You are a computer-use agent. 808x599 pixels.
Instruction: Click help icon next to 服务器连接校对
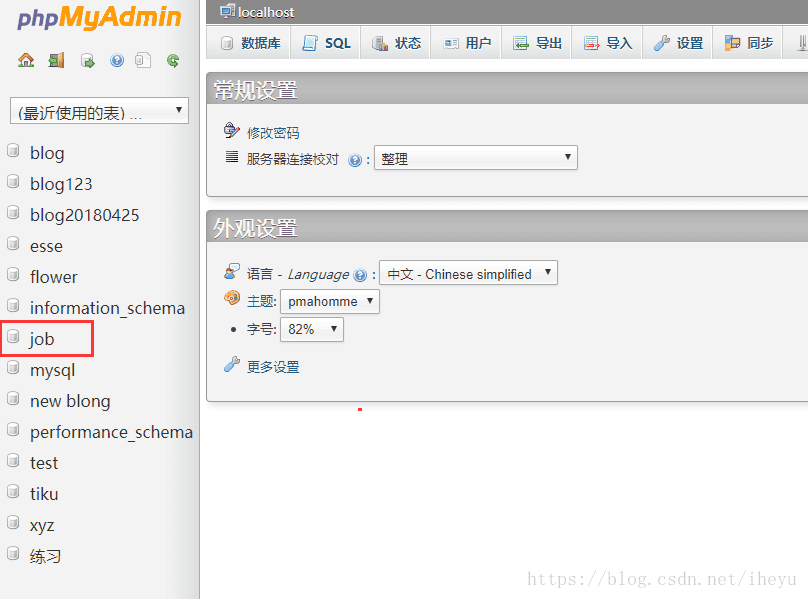[x=355, y=160]
